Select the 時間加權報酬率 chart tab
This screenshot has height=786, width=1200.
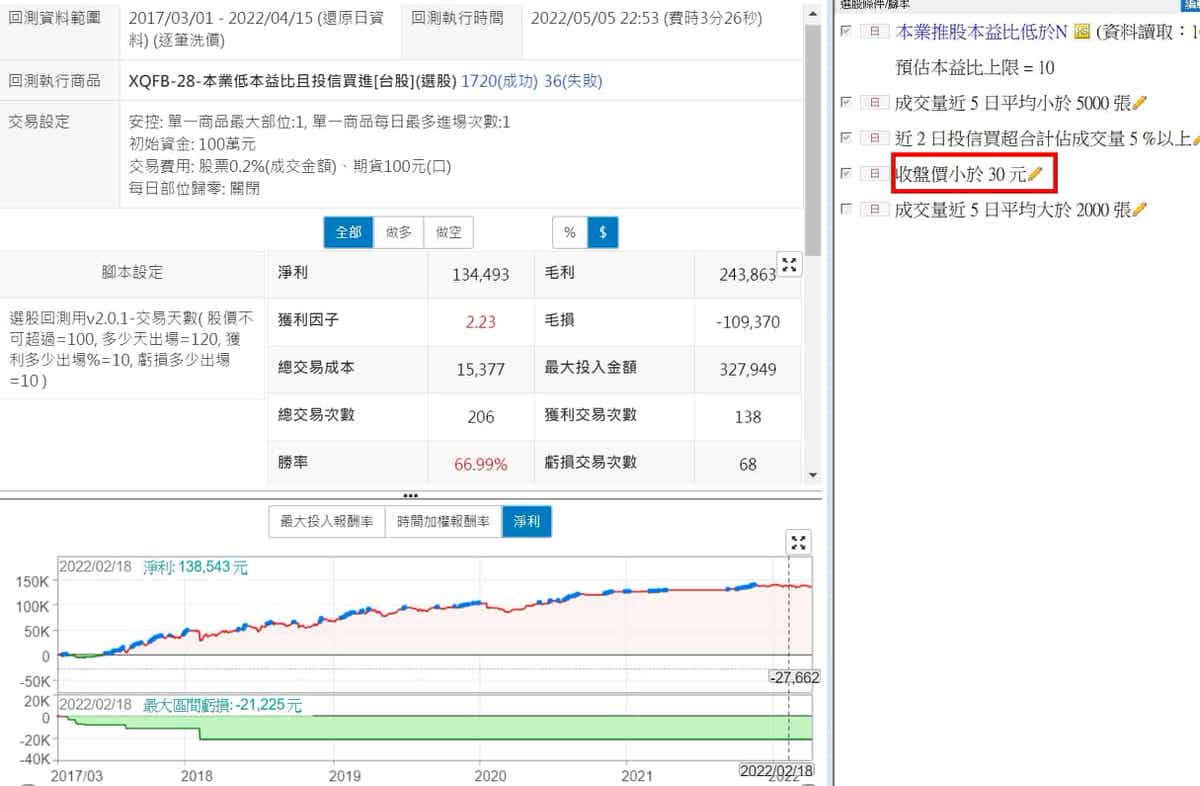pyautogui.click(x=443, y=521)
